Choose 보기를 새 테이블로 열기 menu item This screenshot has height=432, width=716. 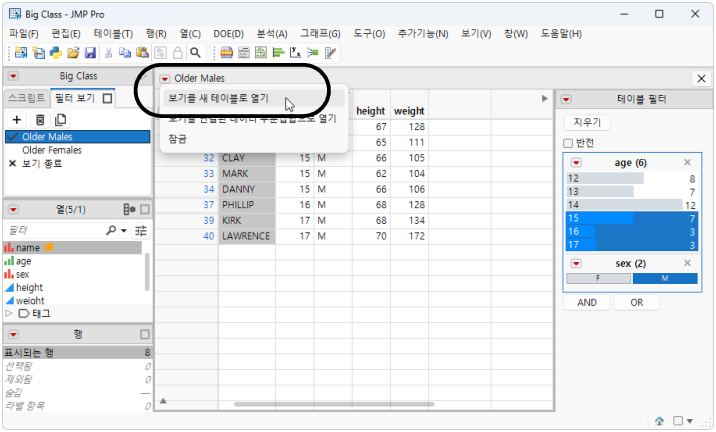pos(254,98)
